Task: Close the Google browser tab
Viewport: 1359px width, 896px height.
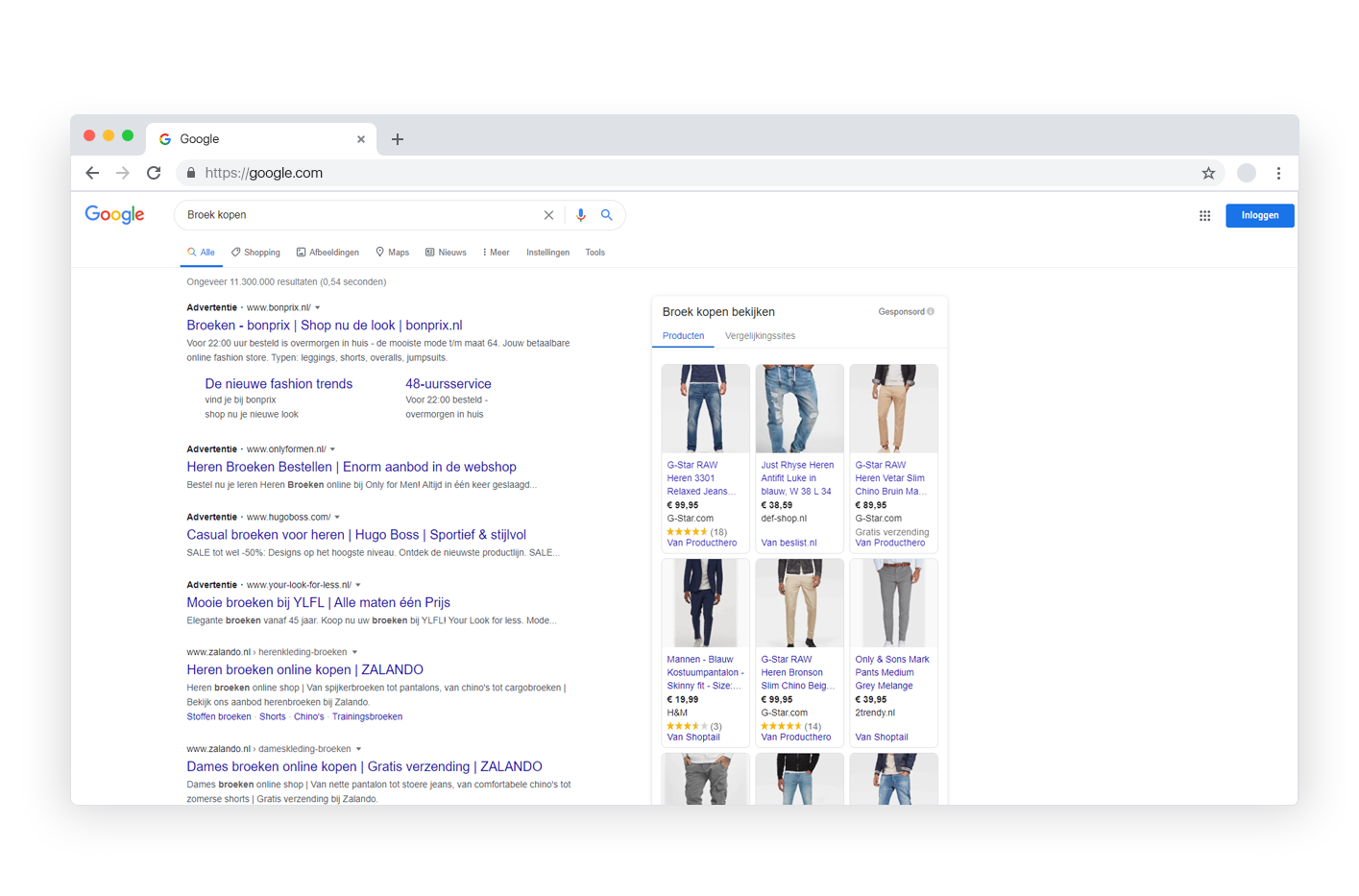Action: click(361, 139)
